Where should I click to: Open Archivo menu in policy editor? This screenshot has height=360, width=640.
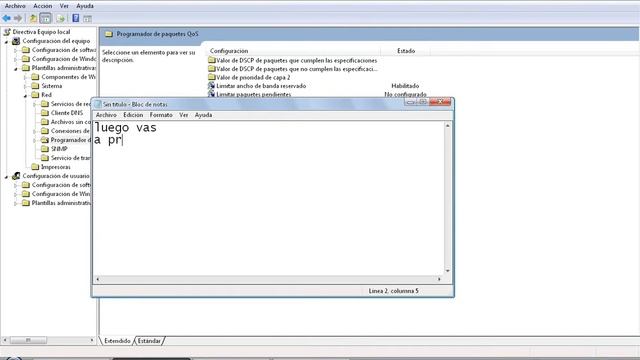pyautogui.click(x=15, y=6)
